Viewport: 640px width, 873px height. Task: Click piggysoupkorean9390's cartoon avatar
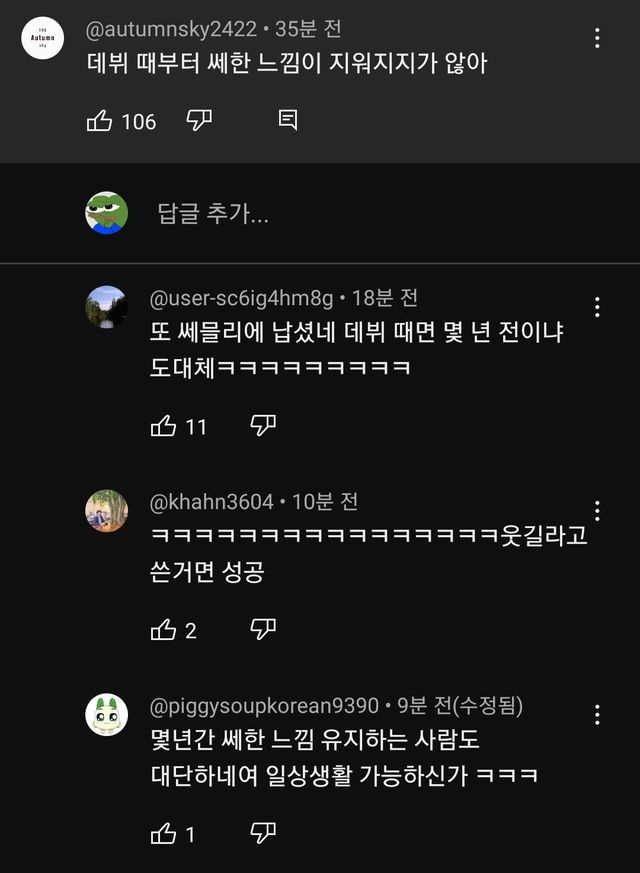click(x=106, y=714)
